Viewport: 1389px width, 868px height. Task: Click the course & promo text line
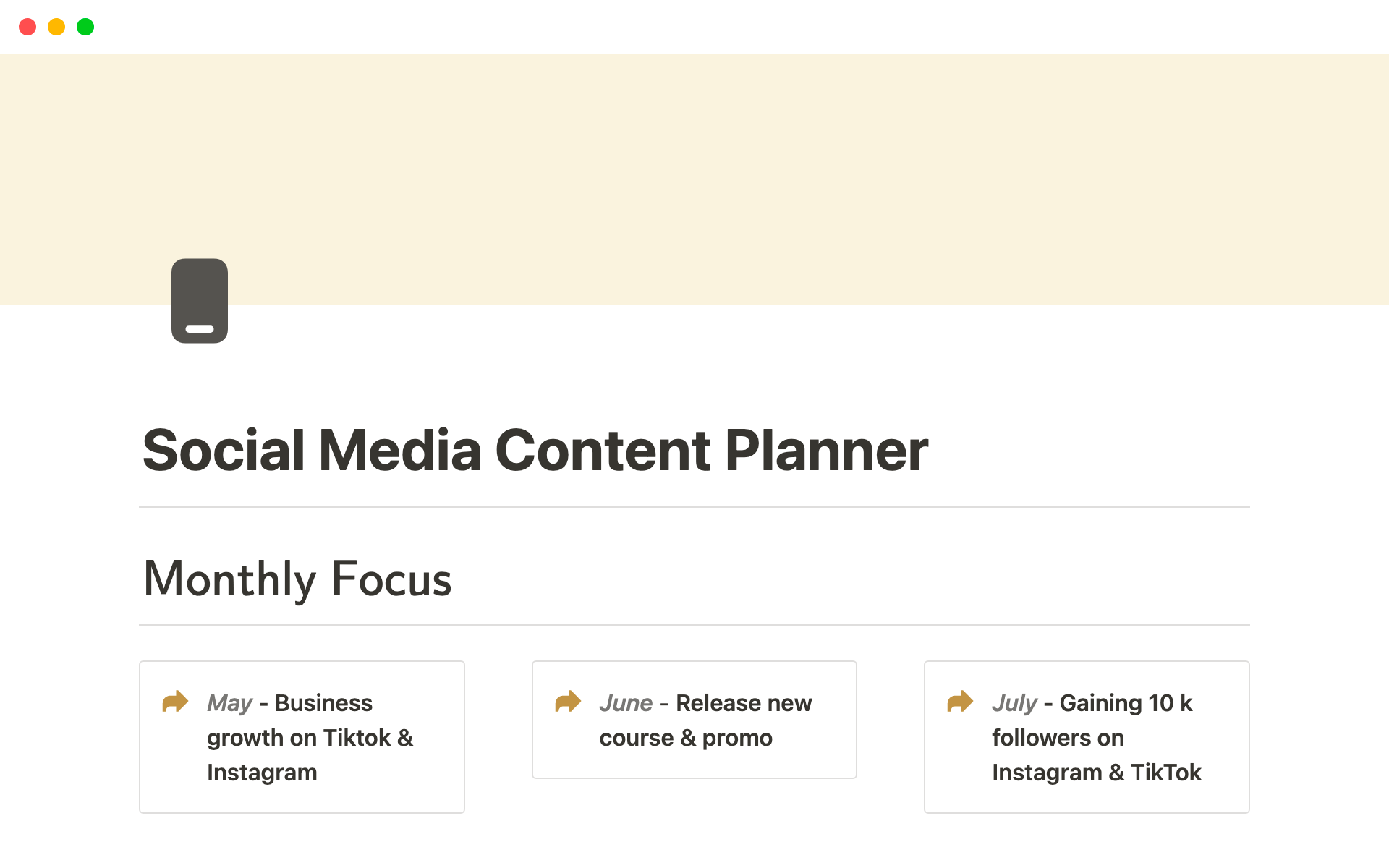pos(686,738)
